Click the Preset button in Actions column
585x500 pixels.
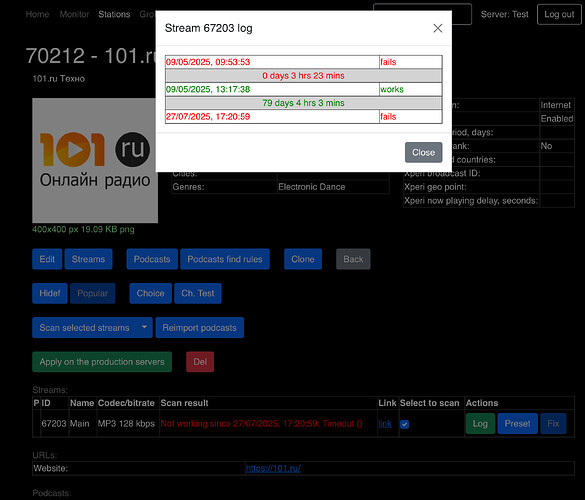(x=517, y=424)
